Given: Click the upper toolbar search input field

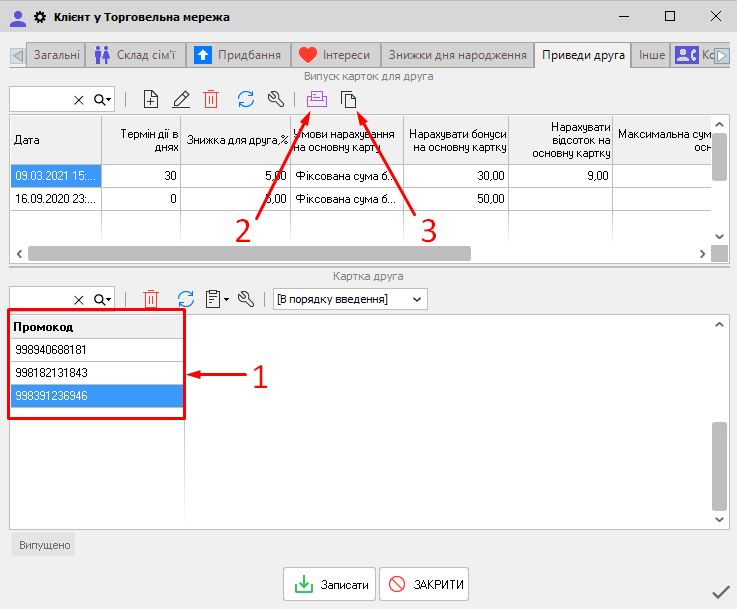Looking at the screenshot, I should tap(40, 99).
